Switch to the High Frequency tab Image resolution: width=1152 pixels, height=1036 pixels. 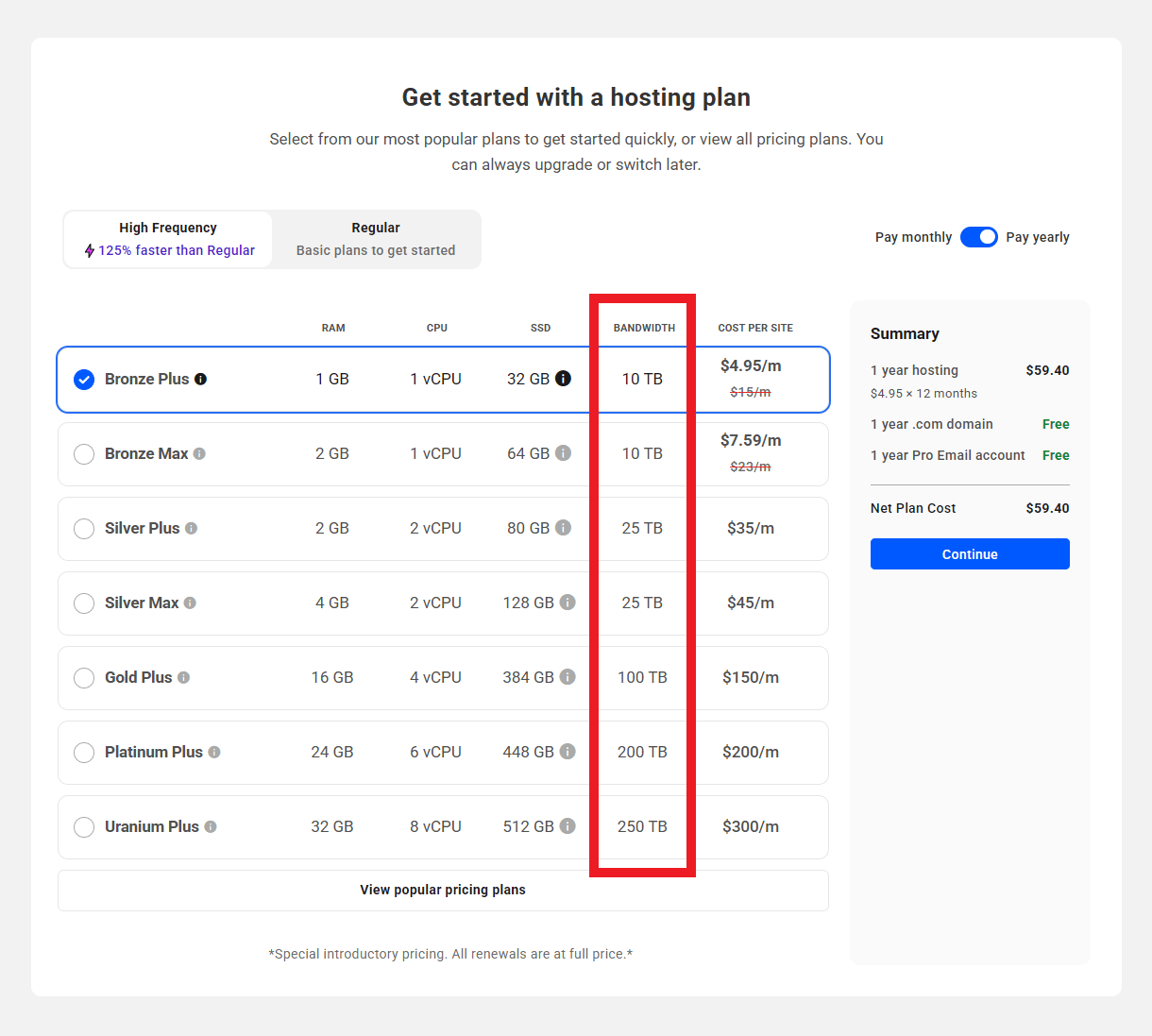(x=167, y=238)
